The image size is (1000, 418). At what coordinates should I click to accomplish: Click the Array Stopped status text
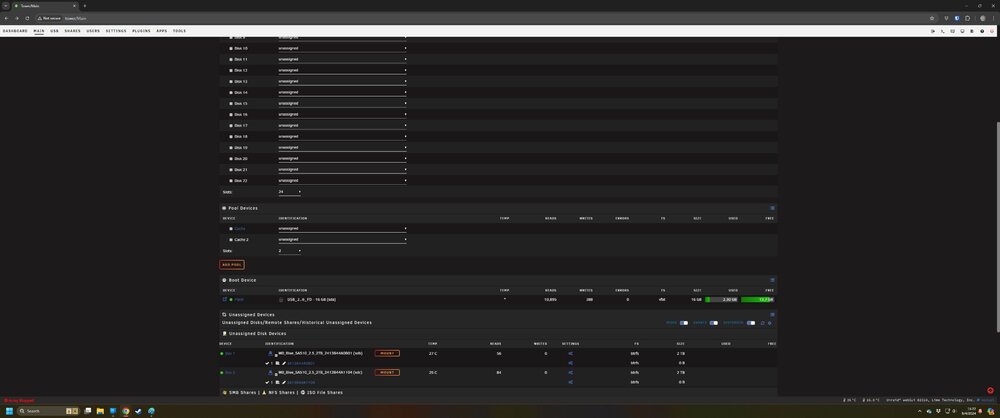[19, 401]
